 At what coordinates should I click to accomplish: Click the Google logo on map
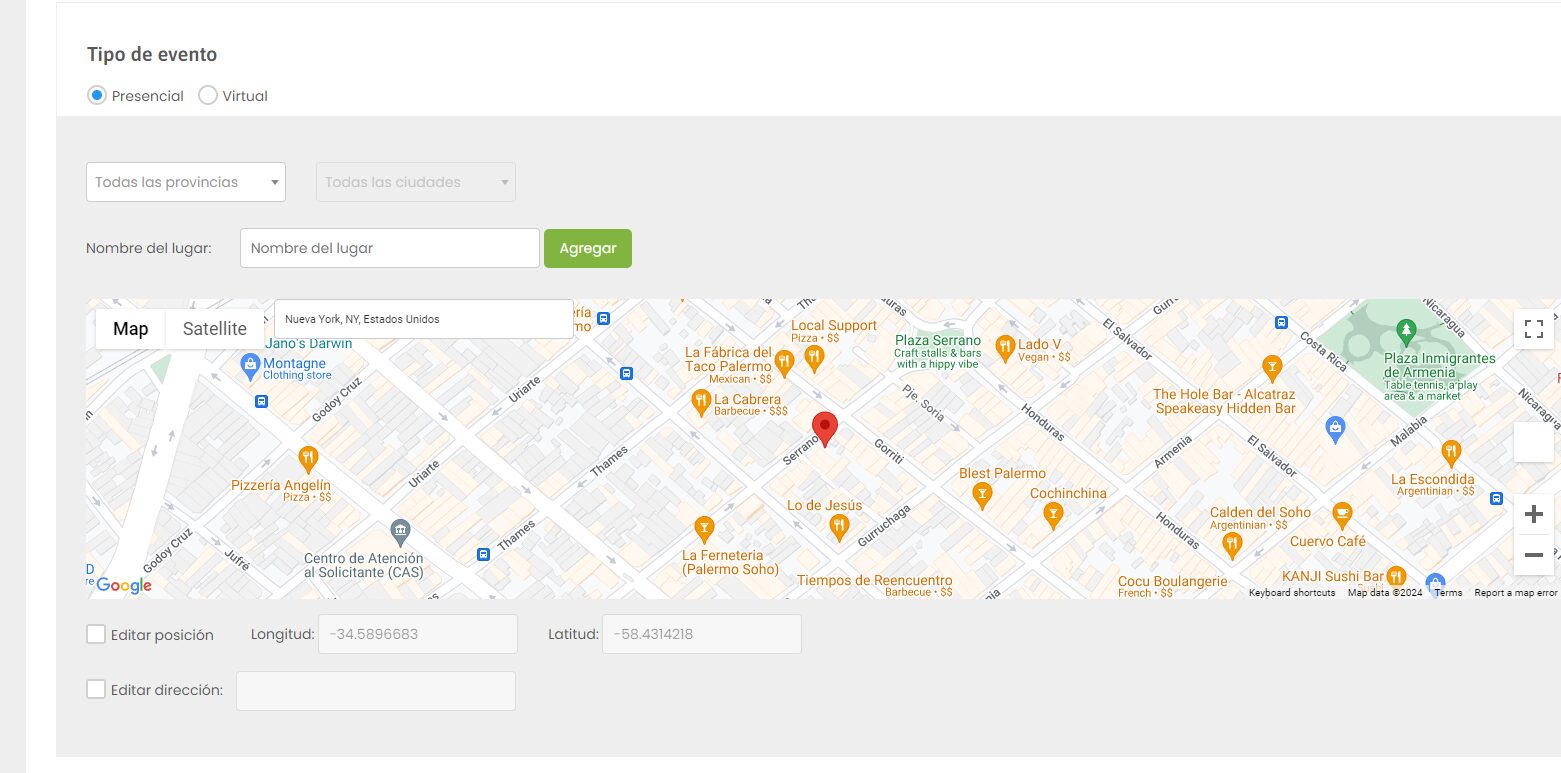coord(124,586)
